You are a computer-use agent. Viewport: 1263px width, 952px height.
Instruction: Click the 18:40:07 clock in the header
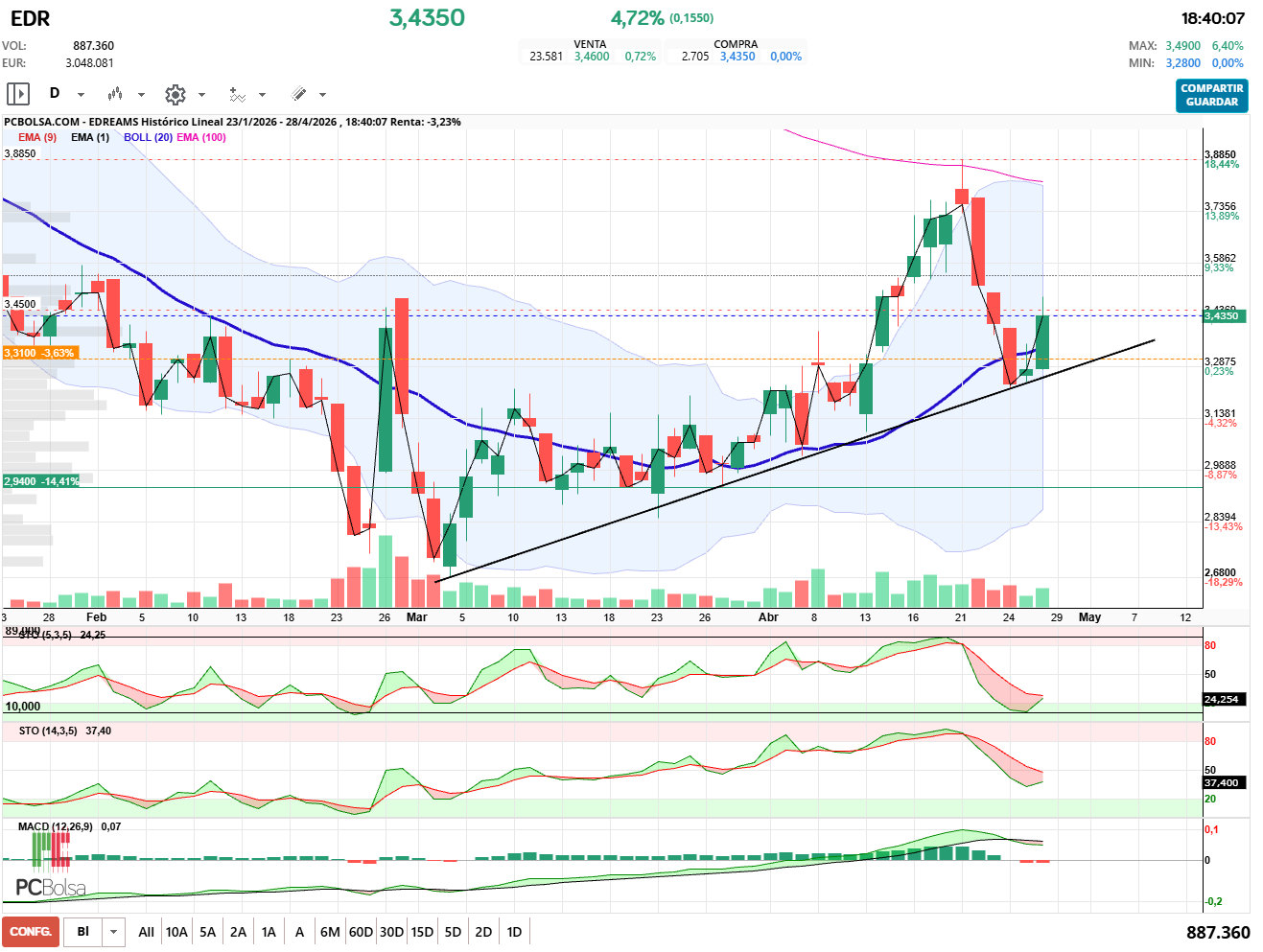[1213, 18]
